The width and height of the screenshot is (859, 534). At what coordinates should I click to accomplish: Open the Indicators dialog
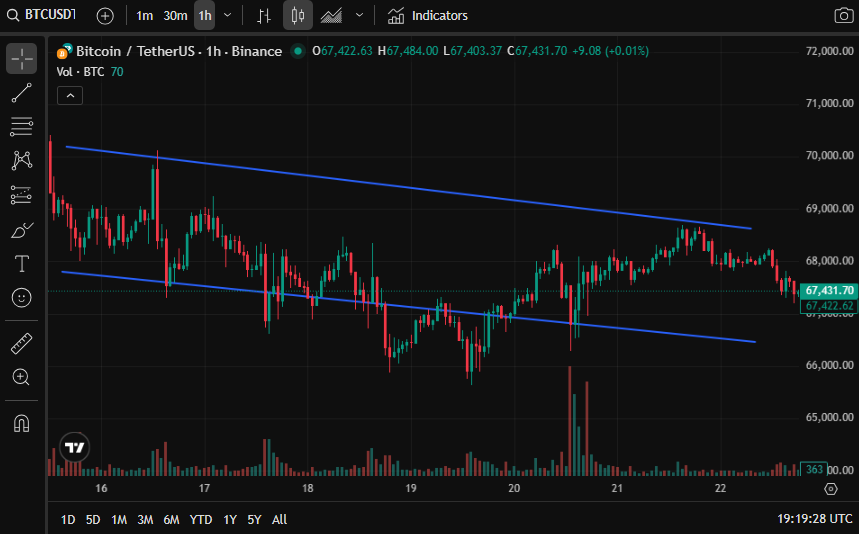point(428,16)
